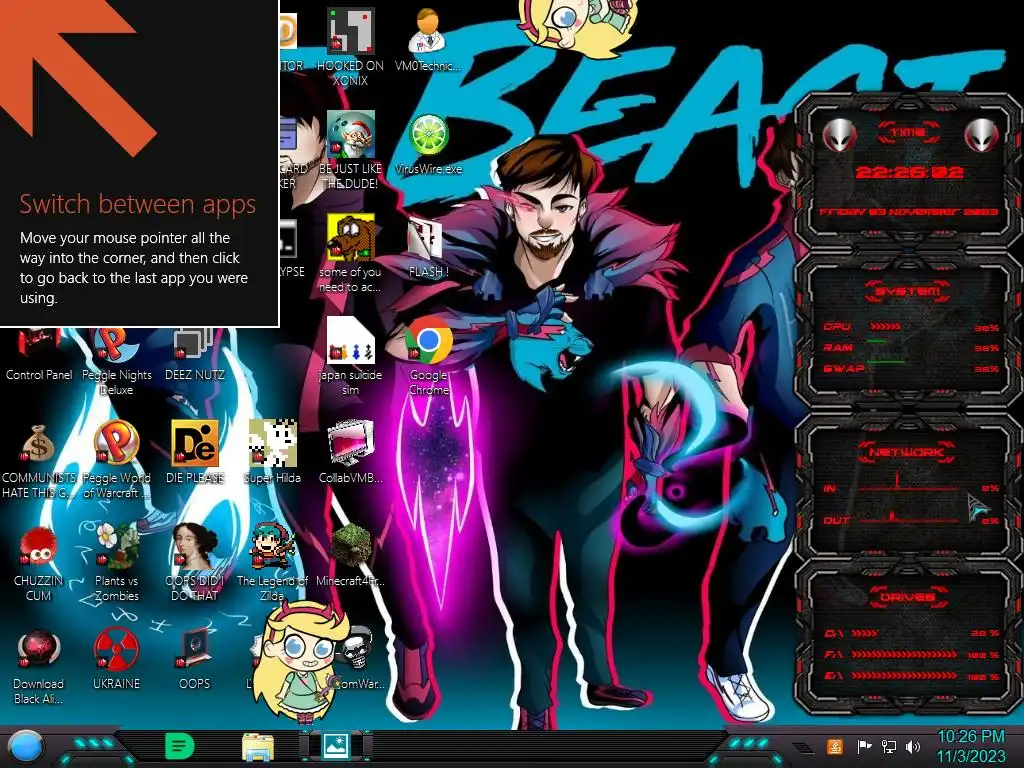The image size is (1024, 768).
Task: Open the FLASH ! desktop shortcut
Action: tap(428, 247)
